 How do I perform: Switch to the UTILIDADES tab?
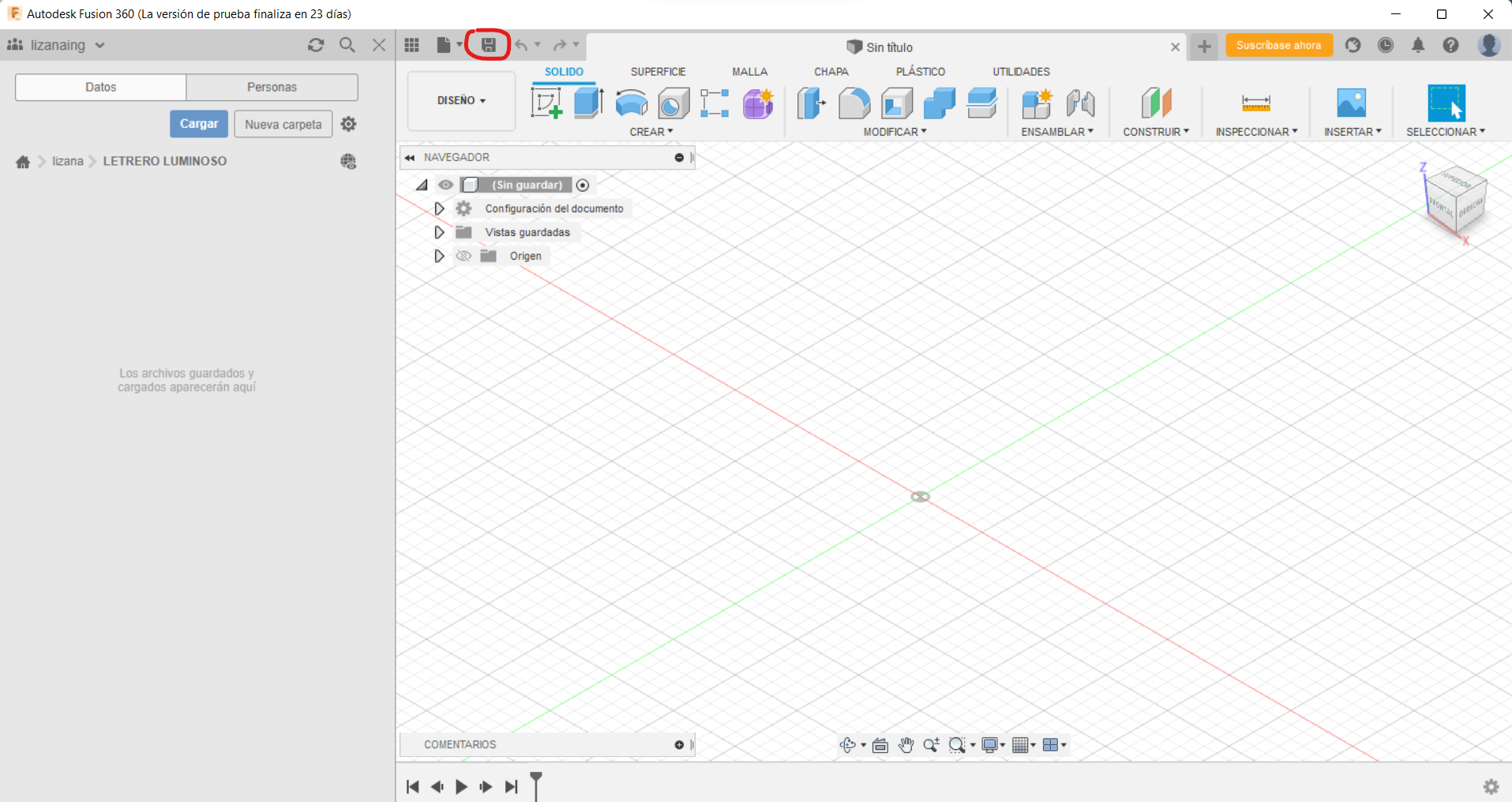tap(1022, 72)
